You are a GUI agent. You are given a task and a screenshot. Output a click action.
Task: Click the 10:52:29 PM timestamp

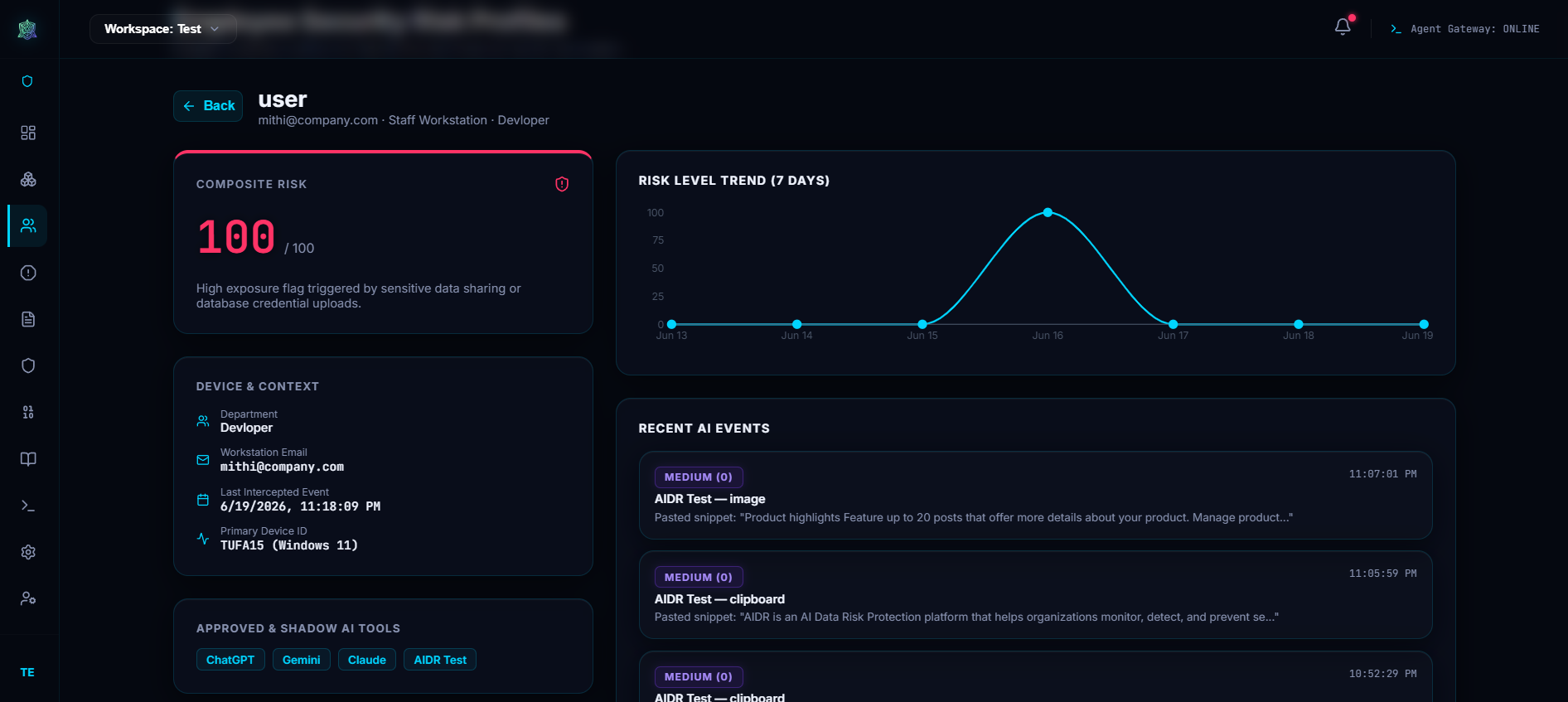(x=1382, y=674)
